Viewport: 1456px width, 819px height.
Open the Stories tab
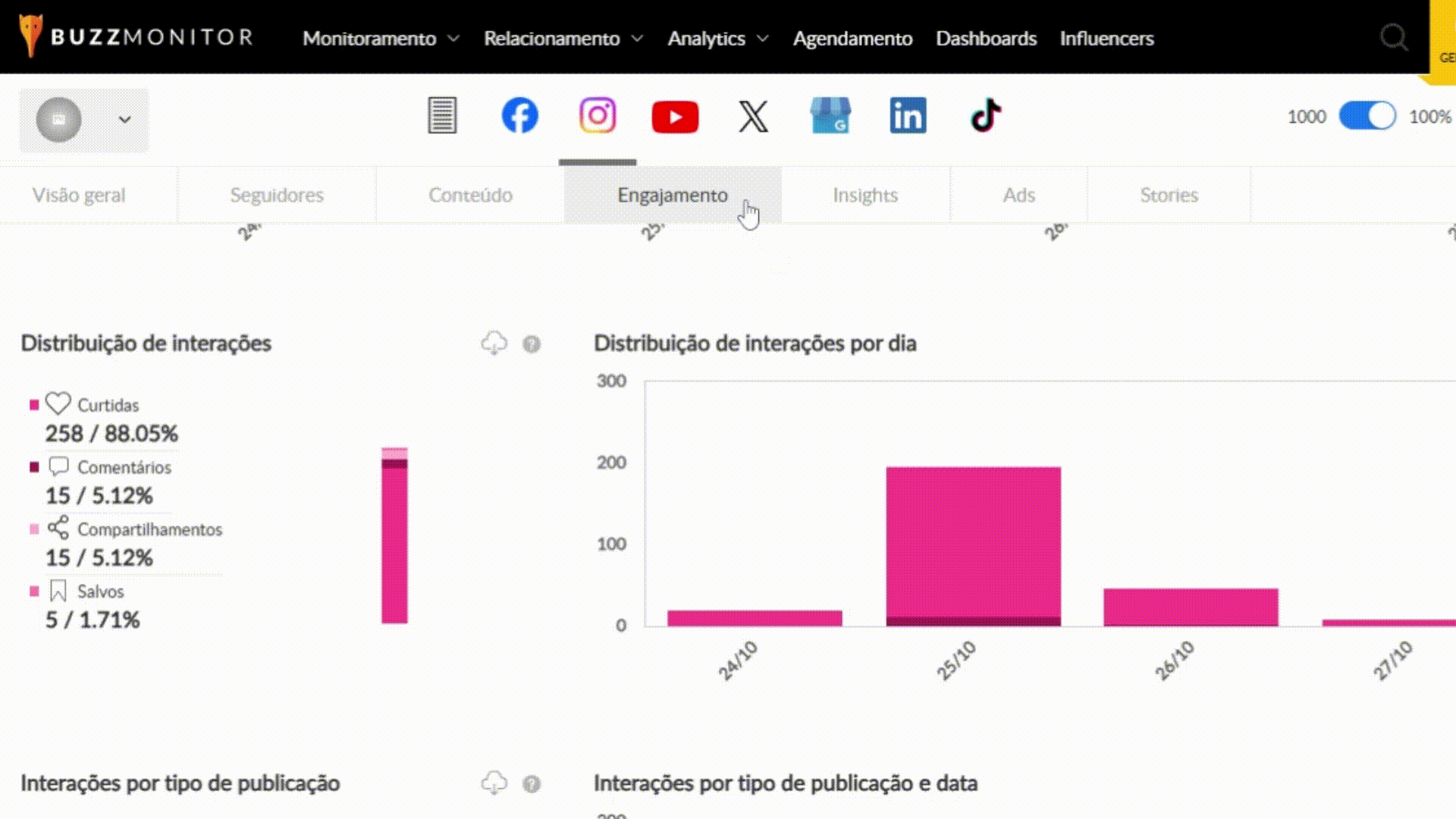click(1169, 195)
